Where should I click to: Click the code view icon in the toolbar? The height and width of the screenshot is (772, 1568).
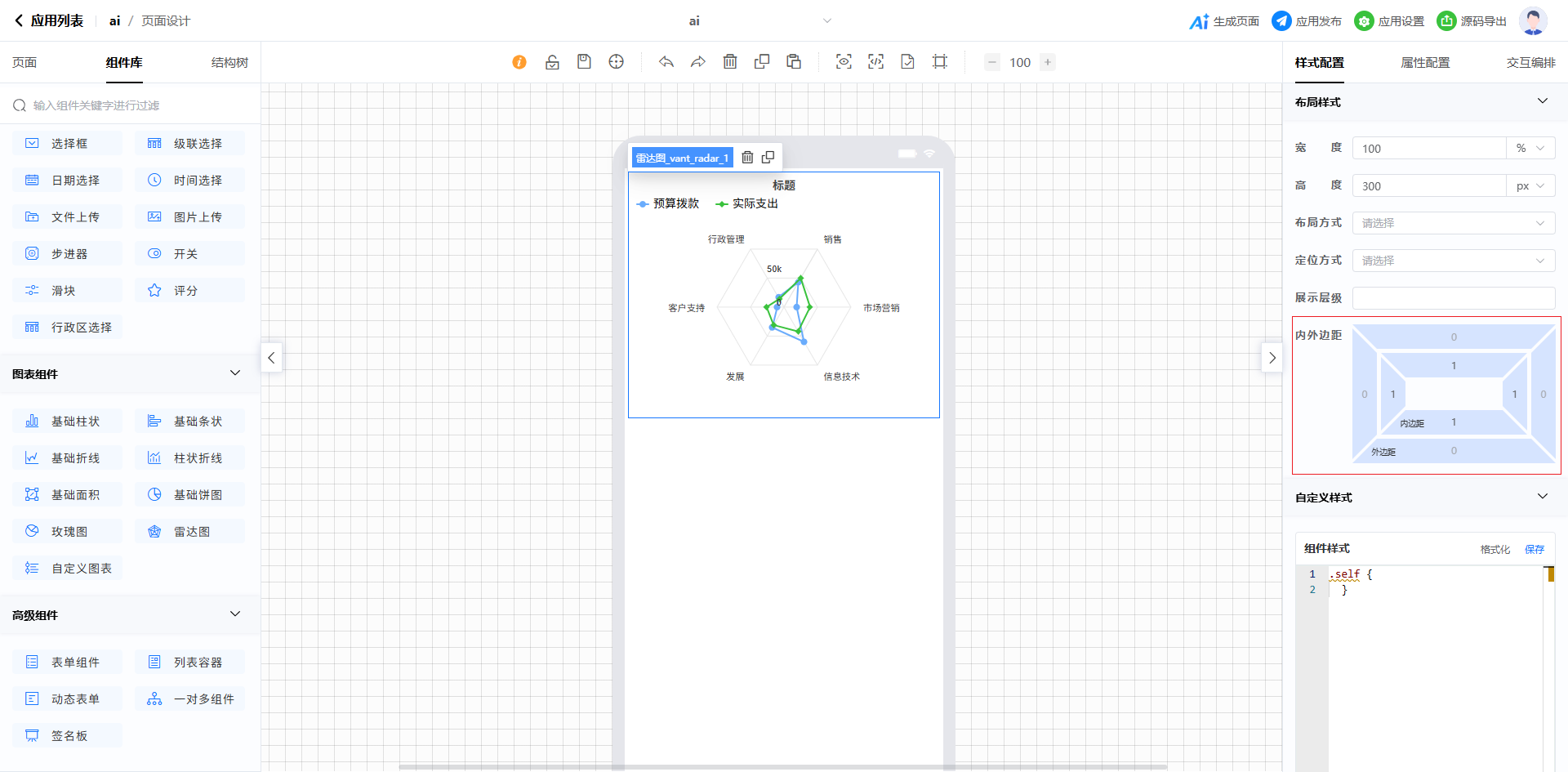875,62
